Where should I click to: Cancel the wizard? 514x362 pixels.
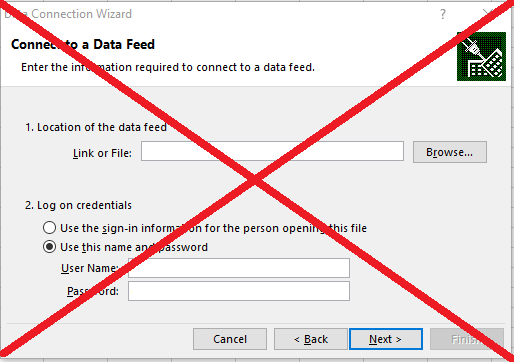click(230, 339)
